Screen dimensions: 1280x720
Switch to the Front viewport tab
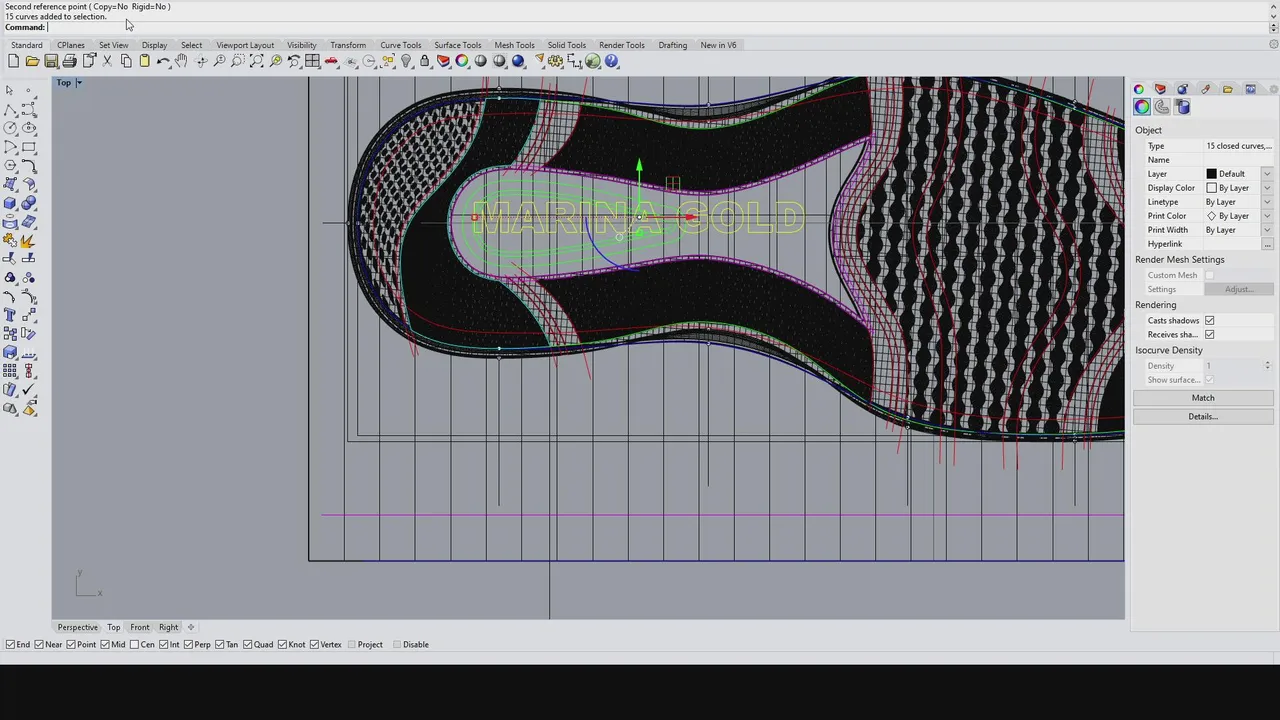[x=139, y=628]
